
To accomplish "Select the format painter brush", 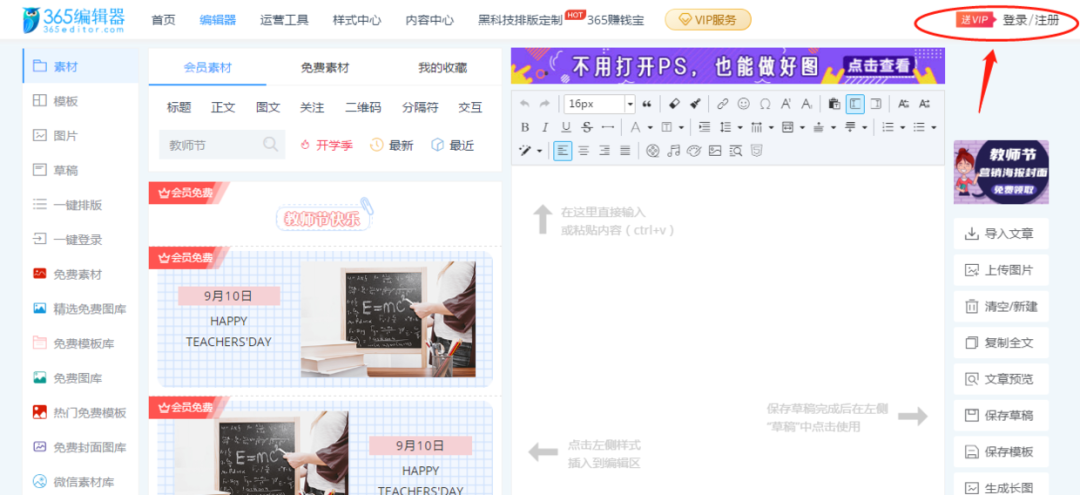I will 696,104.
